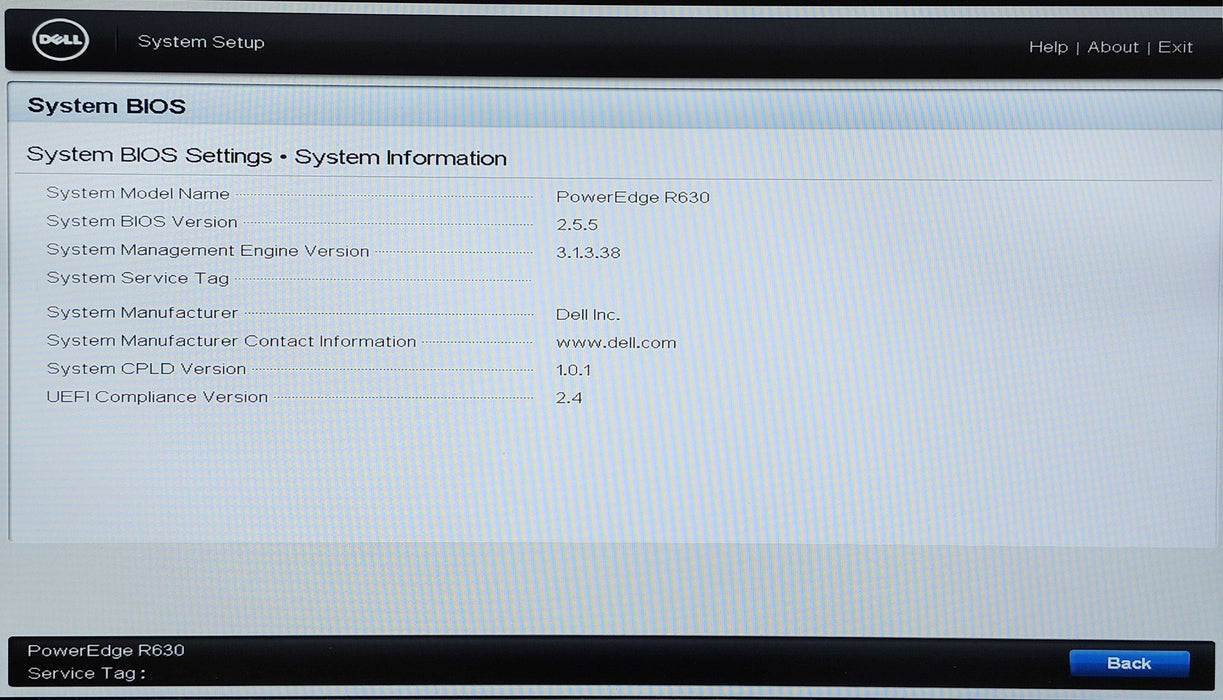Click the Dell Inc. manufacturer value

point(588,315)
